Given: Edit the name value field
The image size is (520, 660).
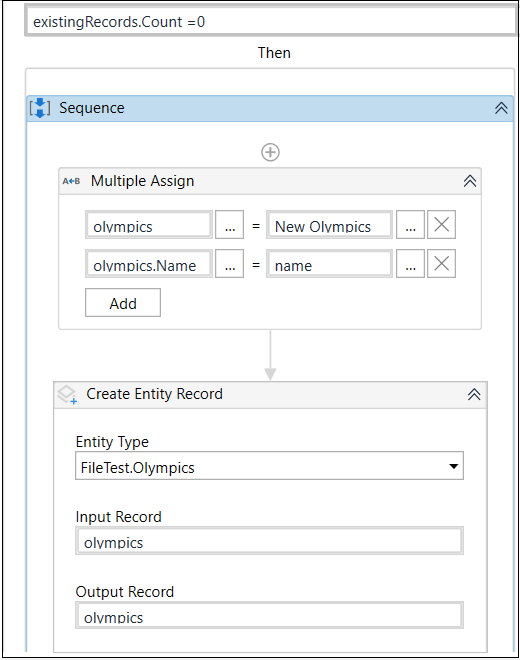Looking at the screenshot, I should (329, 264).
